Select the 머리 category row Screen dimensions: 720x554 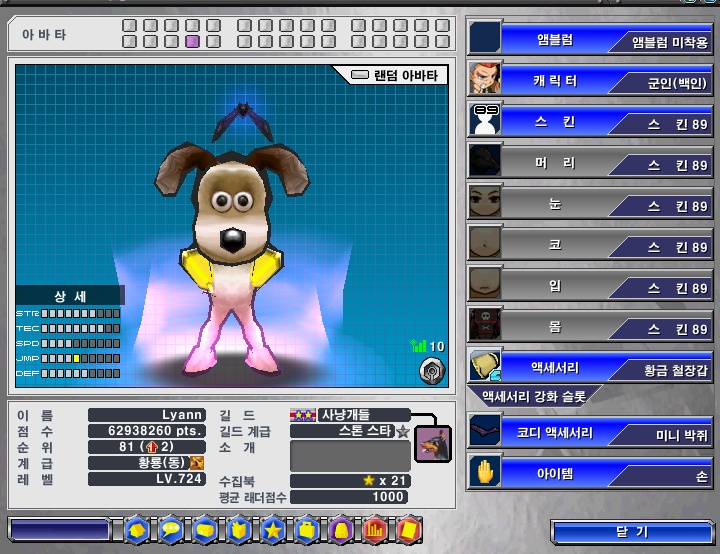point(590,161)
